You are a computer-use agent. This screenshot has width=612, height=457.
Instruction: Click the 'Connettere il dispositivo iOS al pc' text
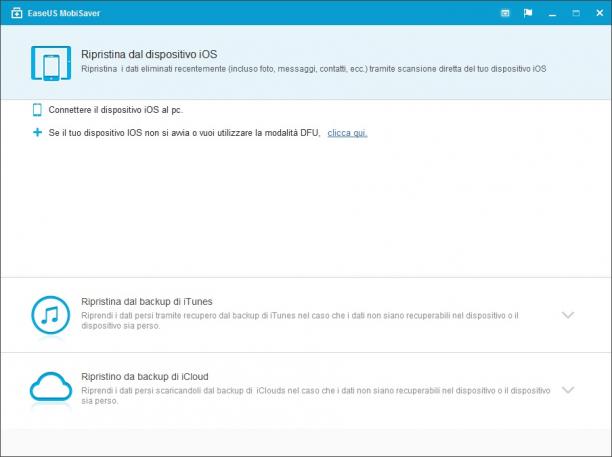point(116,110)
